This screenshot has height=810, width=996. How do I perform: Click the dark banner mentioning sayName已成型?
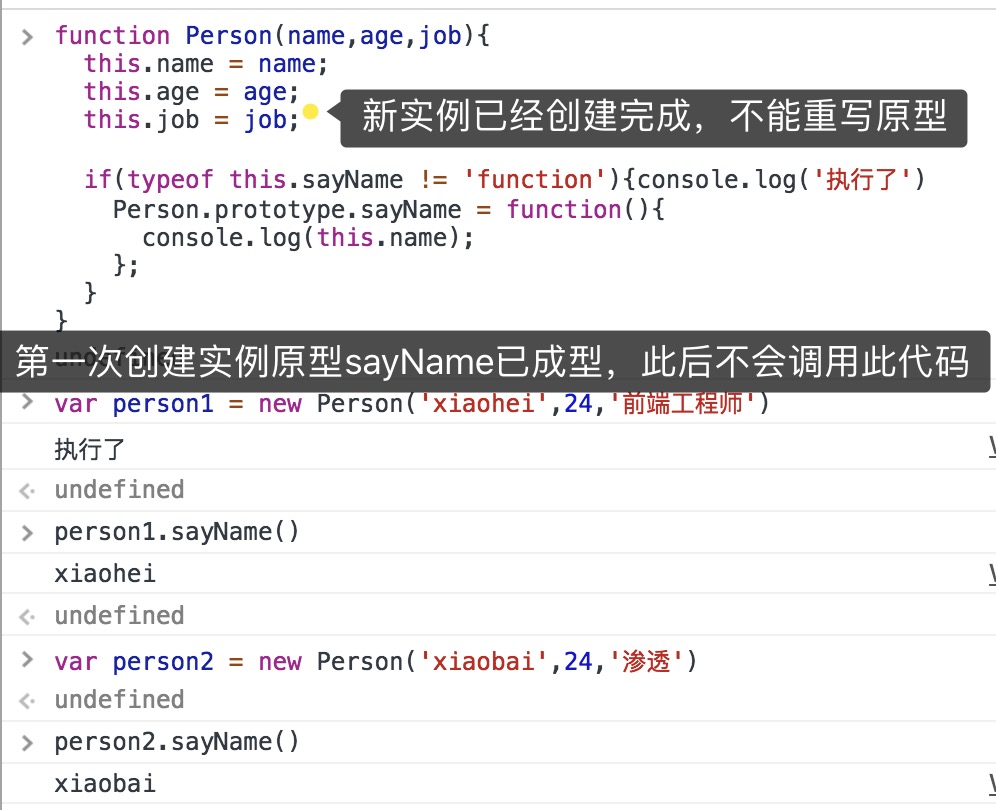(x=494, y=362)
